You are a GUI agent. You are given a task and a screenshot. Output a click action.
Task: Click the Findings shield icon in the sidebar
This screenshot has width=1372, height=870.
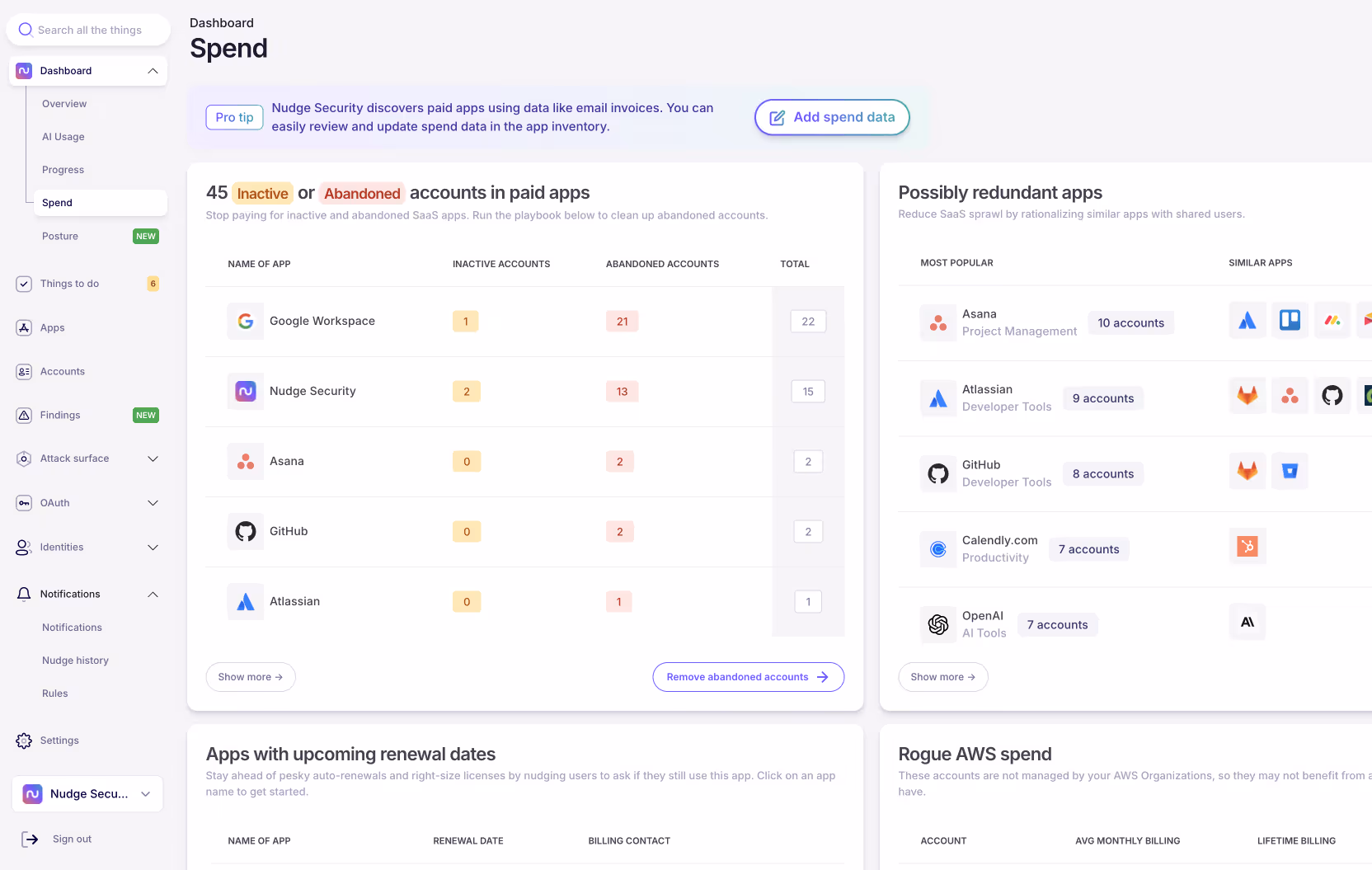[x=24, y=415]
